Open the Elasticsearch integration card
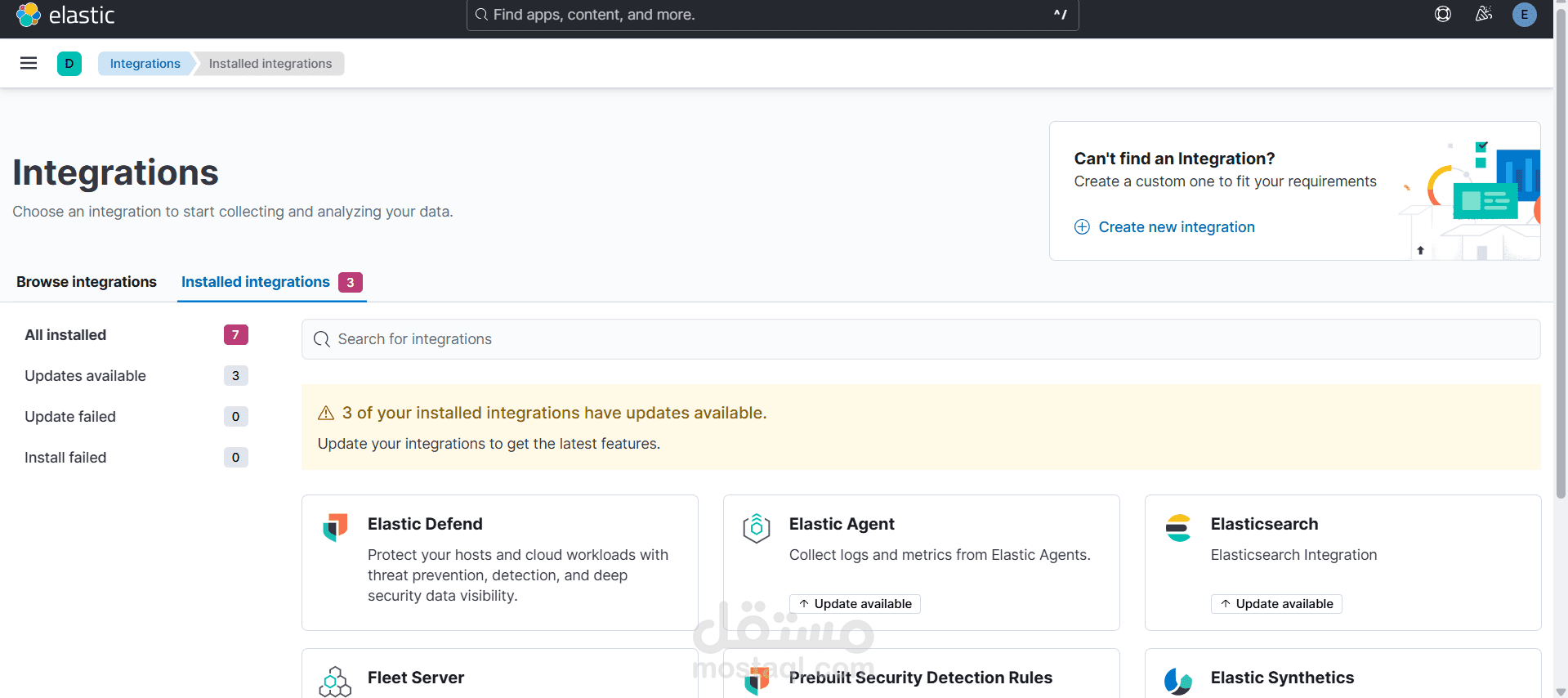1568x698 pixels. click(1343, 562)
